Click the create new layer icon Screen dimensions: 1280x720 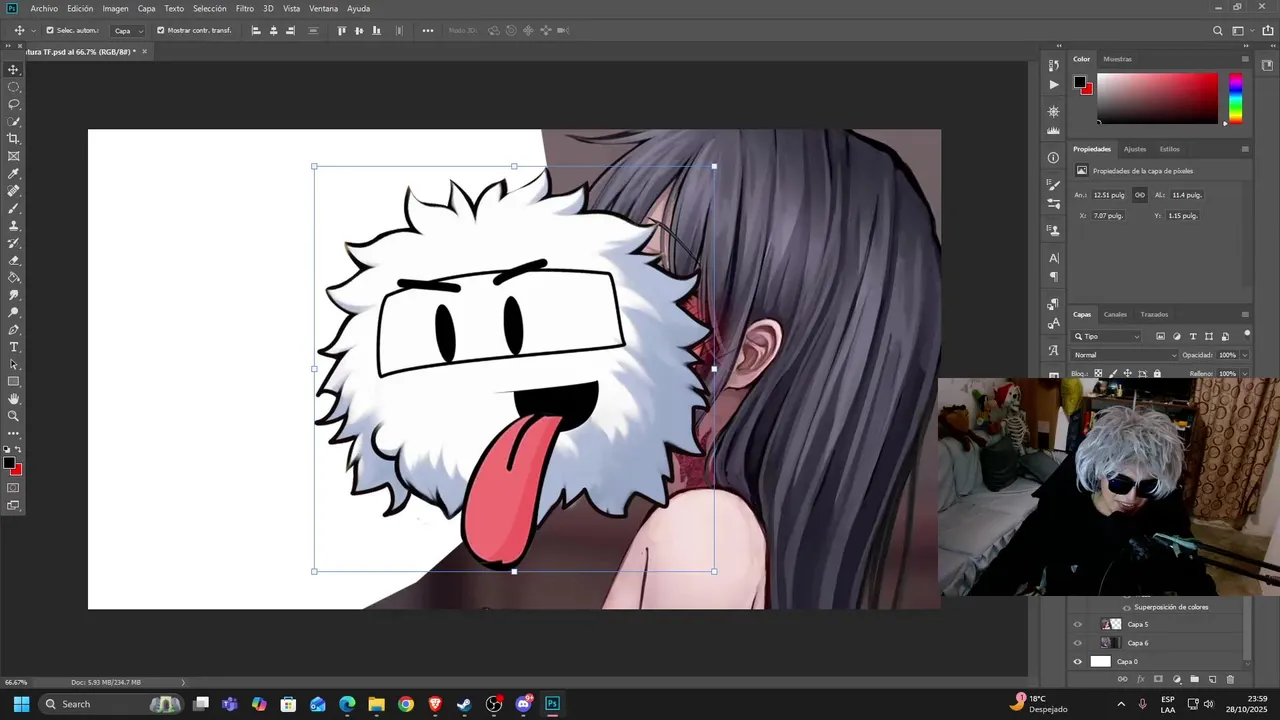(x=1212, y=679)
